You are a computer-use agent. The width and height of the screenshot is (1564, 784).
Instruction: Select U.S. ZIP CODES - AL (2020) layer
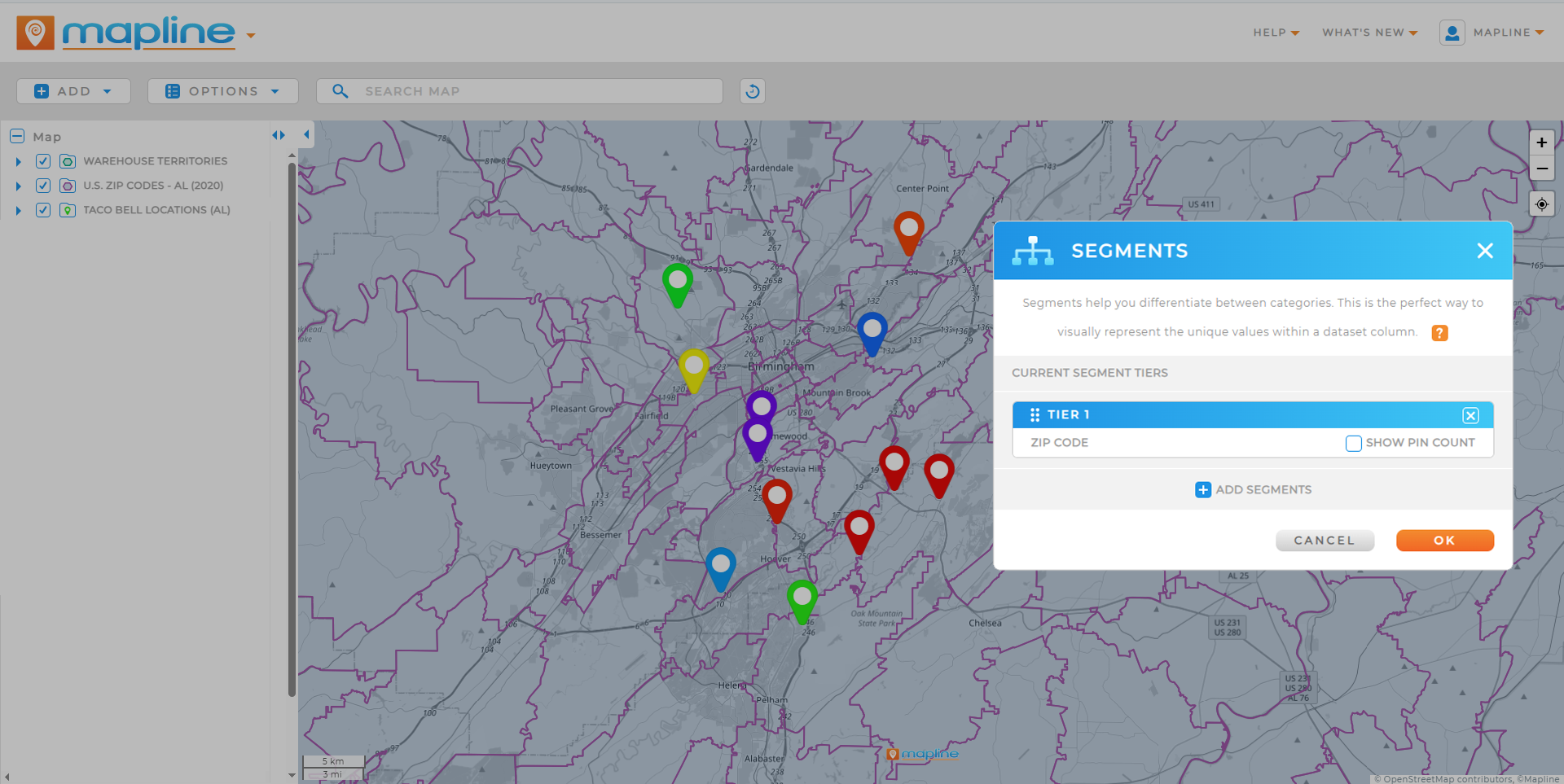click(x=153, y=186)
